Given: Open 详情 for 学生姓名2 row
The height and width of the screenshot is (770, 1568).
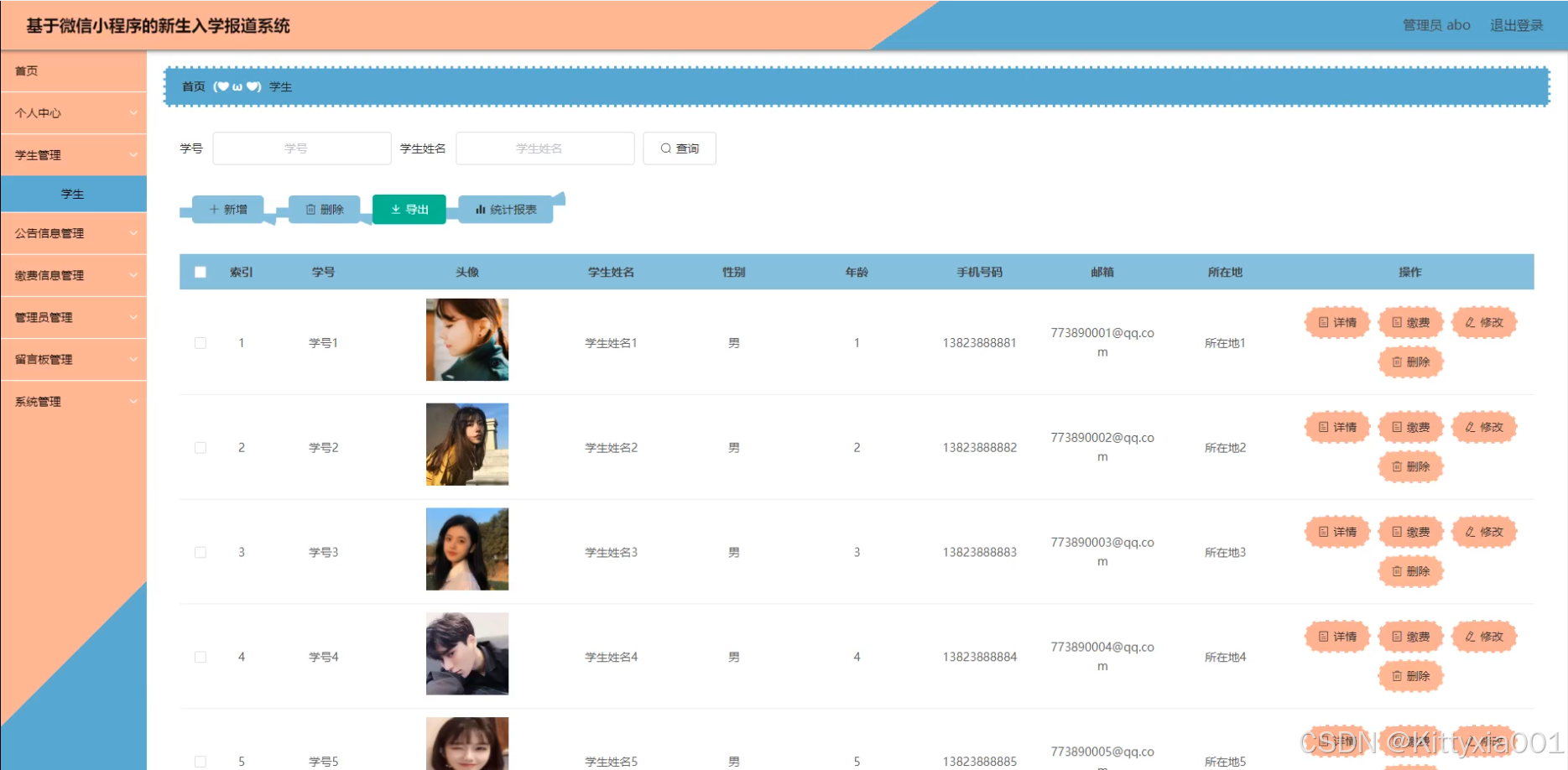Looking at the screenshot, I should point(1337,427).
